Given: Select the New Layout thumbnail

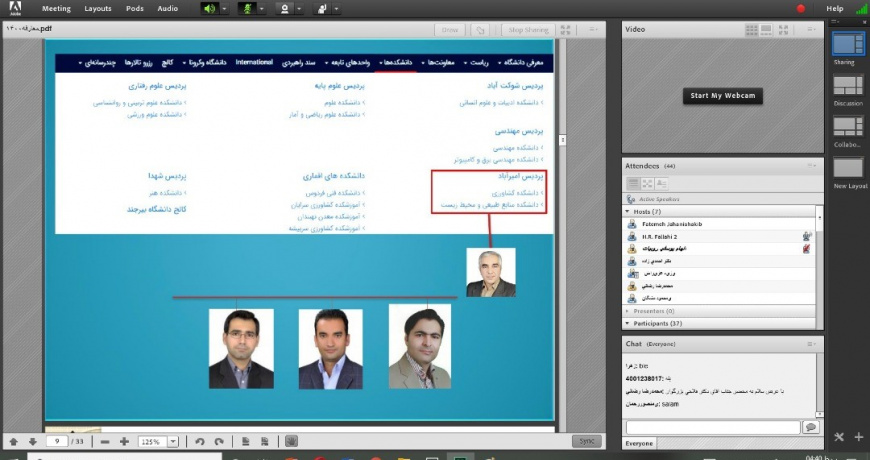Looking at the screenshot, I should (x=848, y=168).
